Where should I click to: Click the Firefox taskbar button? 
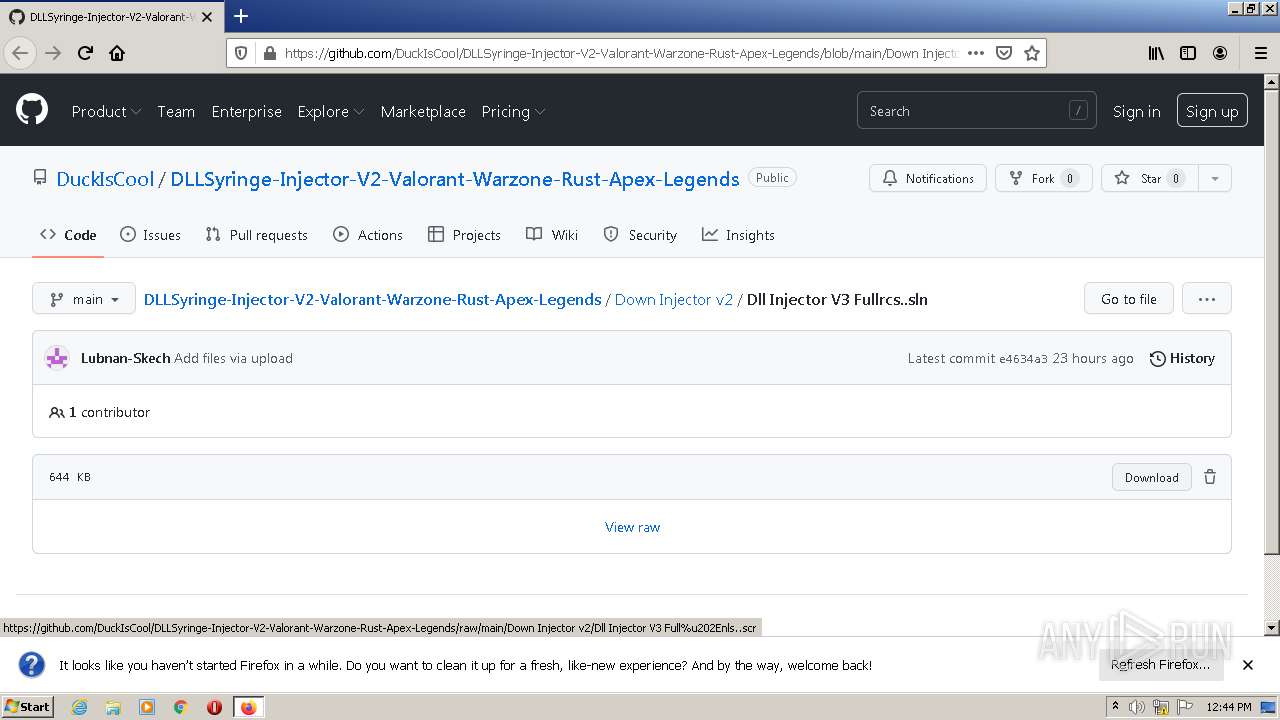pyautogui.click(x=248, y=707)
